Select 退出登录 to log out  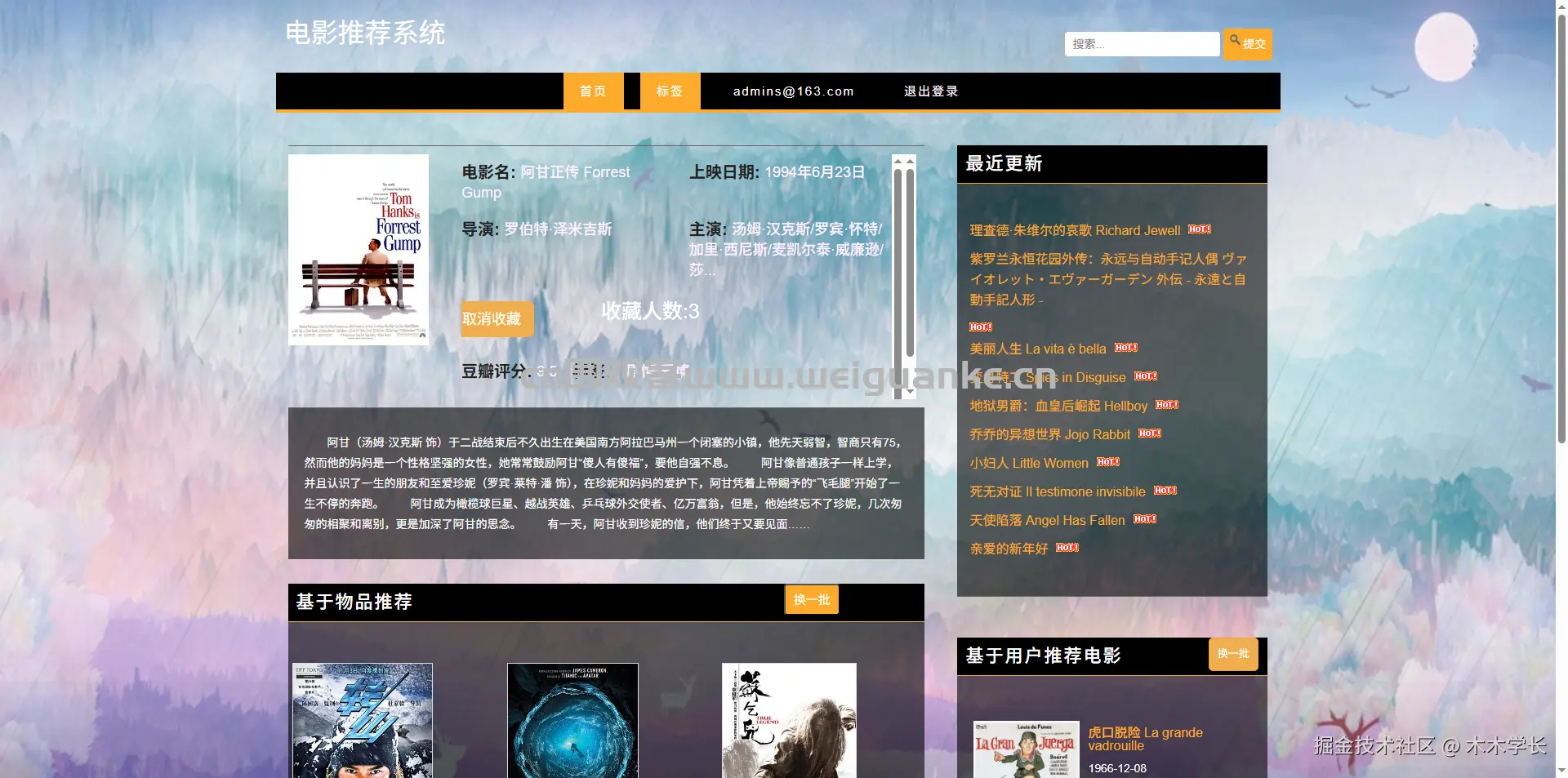point(931,91)
